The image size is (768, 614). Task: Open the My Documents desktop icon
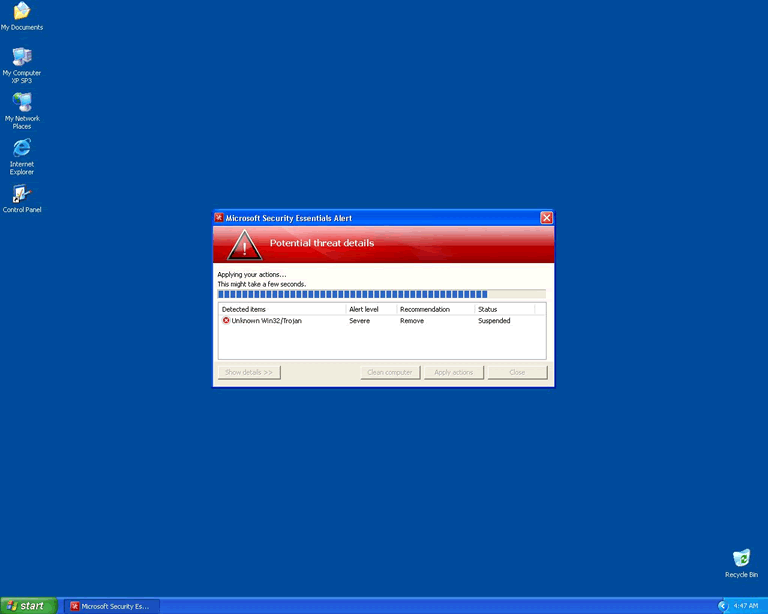click(21, 12)
